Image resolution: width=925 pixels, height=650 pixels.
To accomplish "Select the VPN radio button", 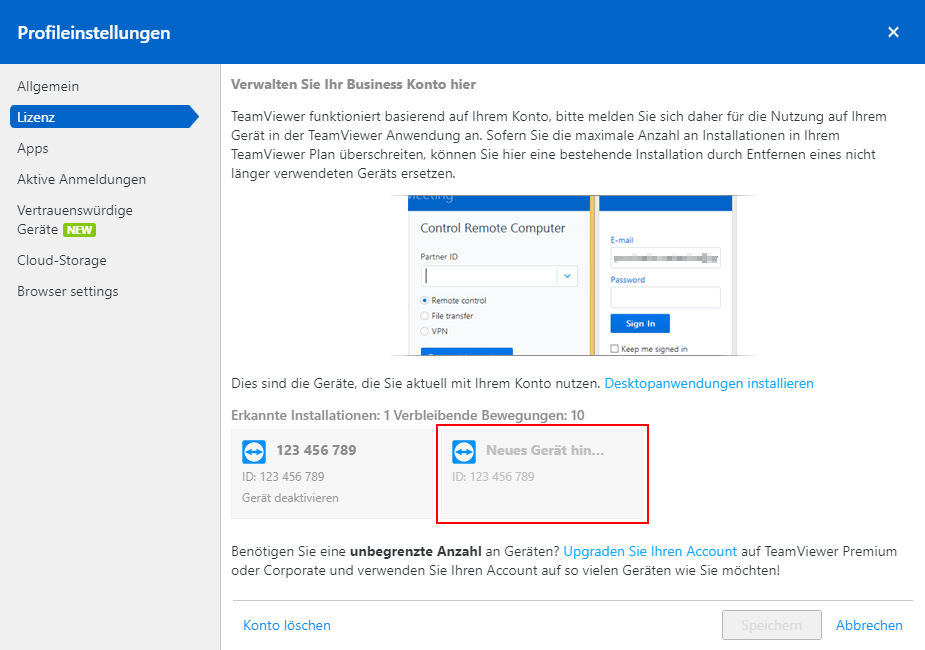I will point(424,331).
